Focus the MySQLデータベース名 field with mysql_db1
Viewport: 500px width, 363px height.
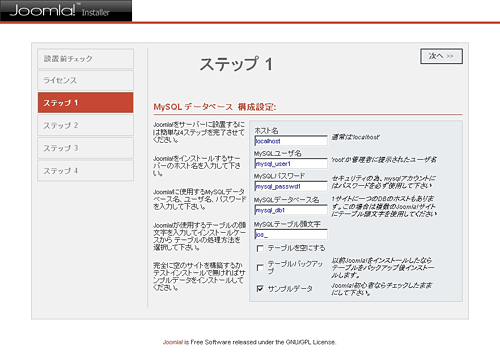[x=291, y=210]
